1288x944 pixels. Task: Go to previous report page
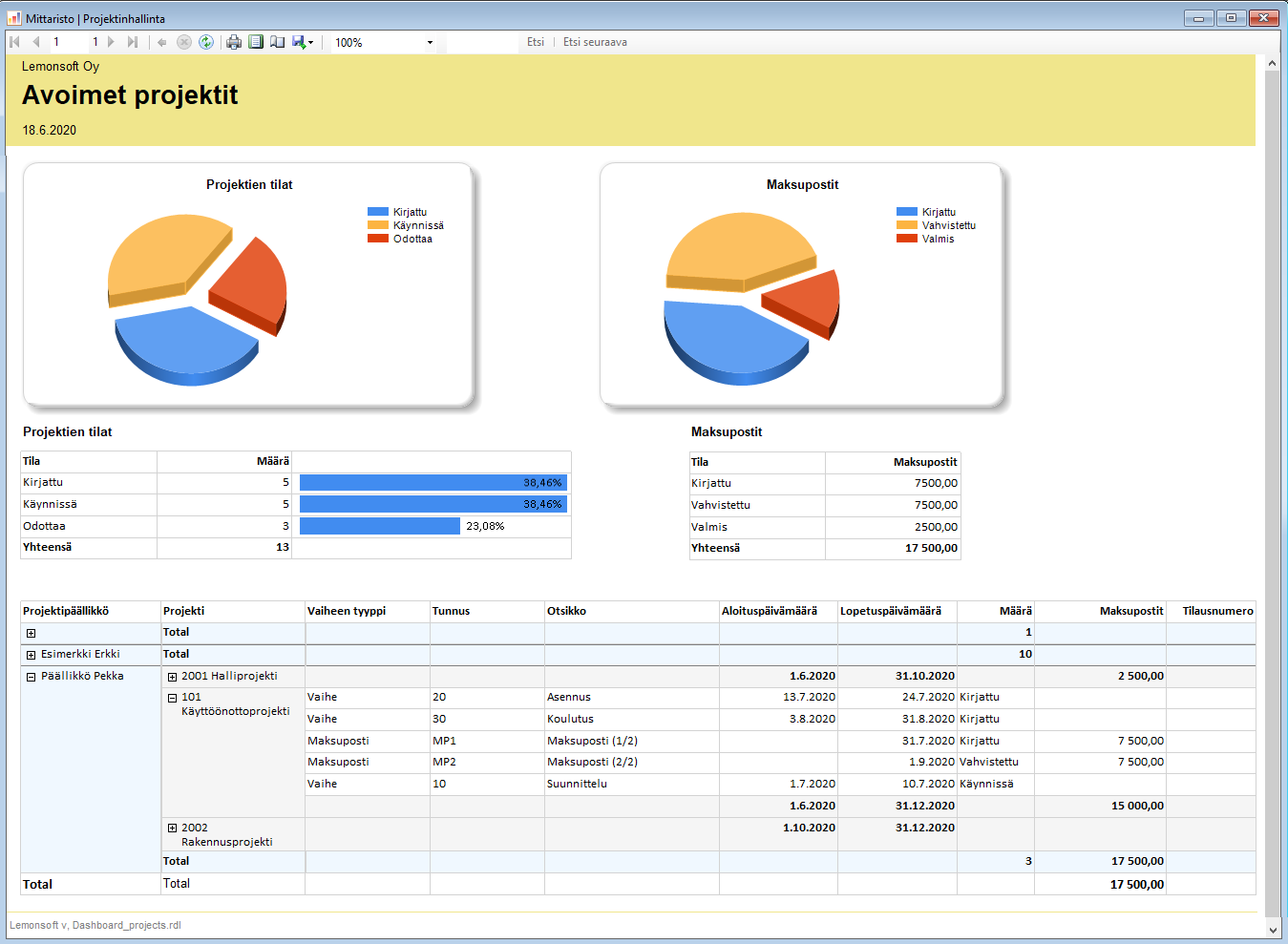pos(36,42)
